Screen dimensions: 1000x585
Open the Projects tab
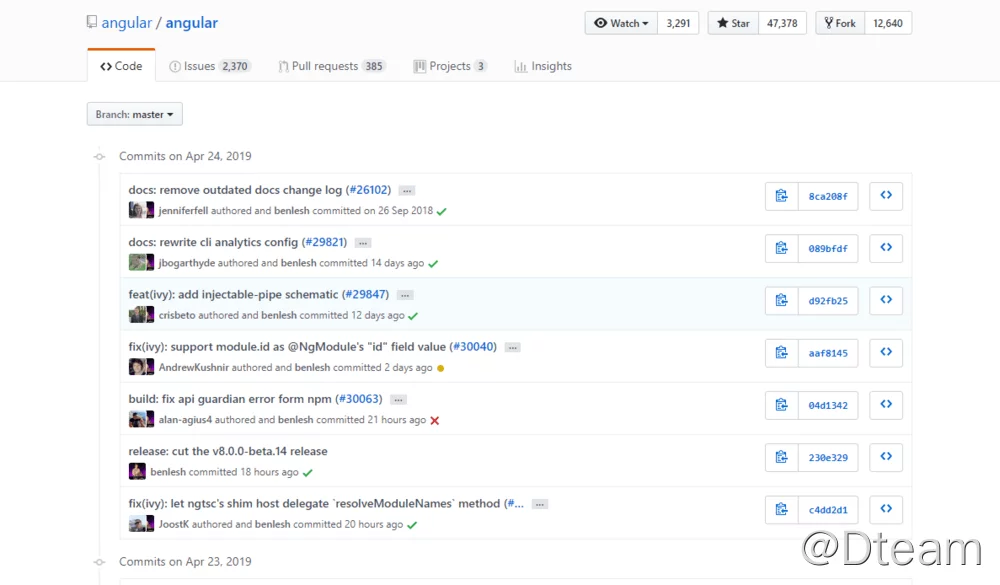(x=450, y=66)
